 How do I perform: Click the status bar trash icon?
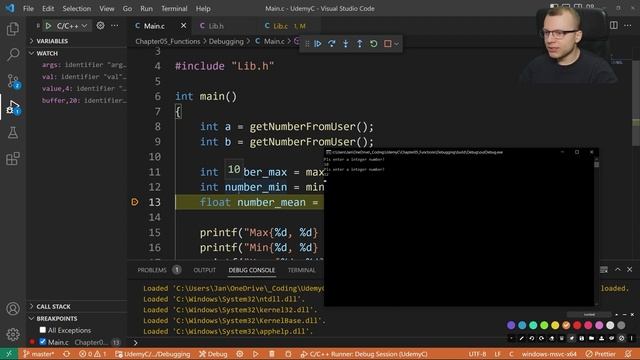pos(271,354)
